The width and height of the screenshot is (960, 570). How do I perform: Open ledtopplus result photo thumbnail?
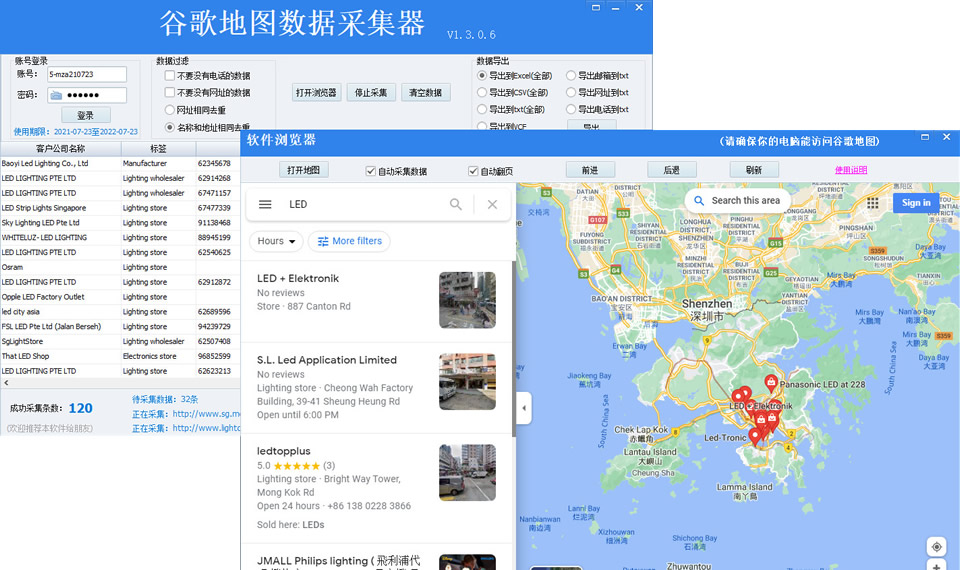(x=467, y=473)
